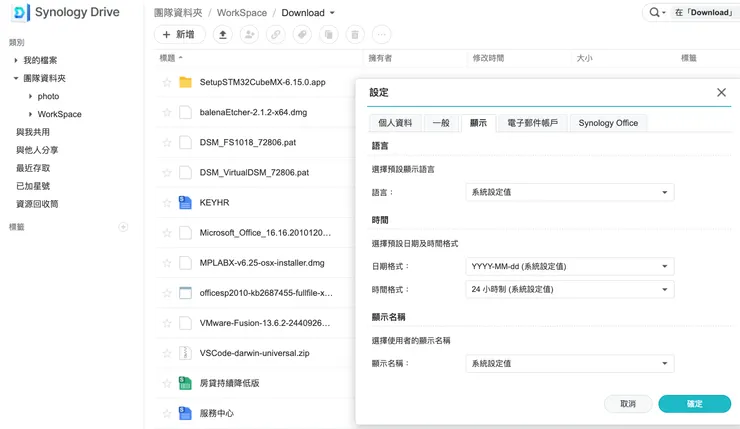Image resolution: width=740 pixels, height=429 pixels.
Task: Open 與他人分享 in the sidebar
Action: tap(37, 150)
